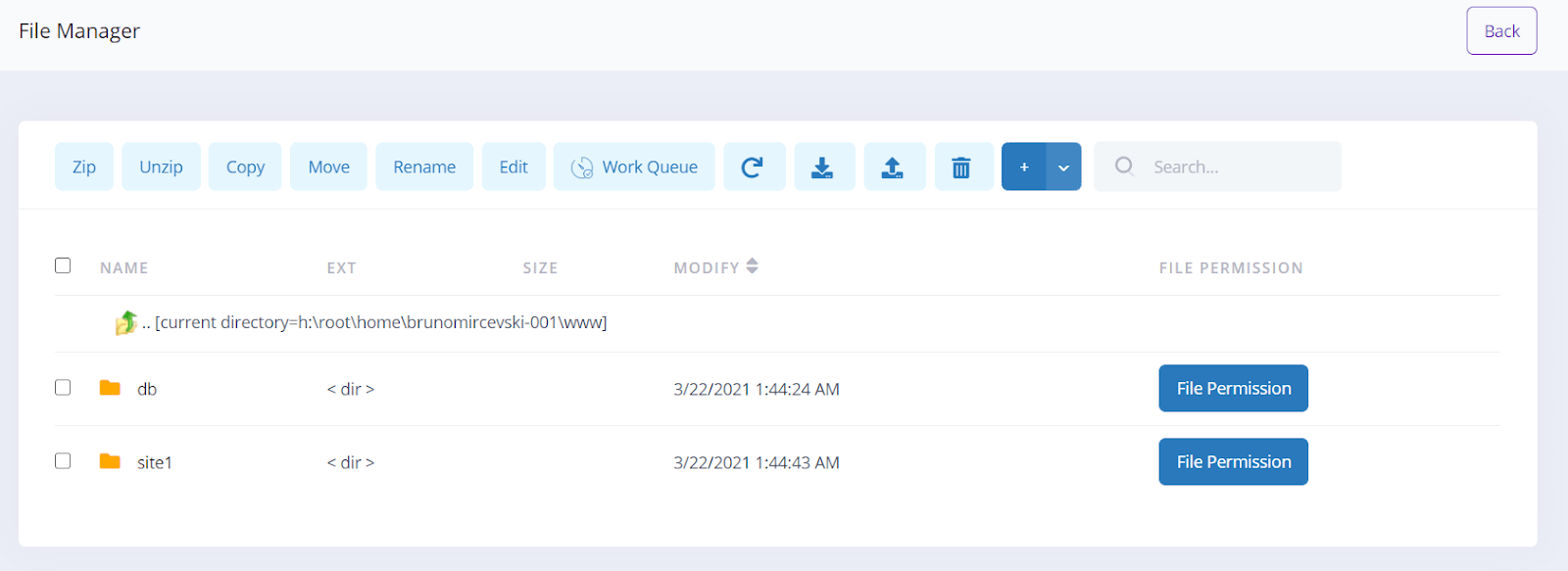
Task: Open File Permission for db folder
Action: coord(1233,388)
